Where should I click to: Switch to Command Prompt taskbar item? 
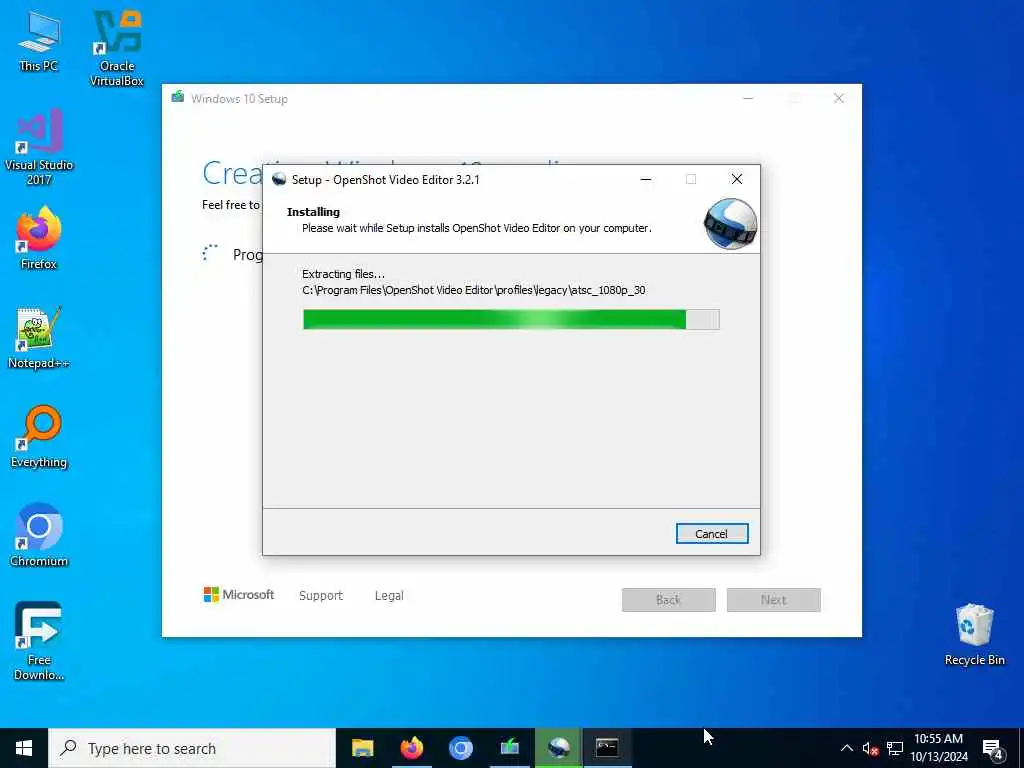point(607,748)
